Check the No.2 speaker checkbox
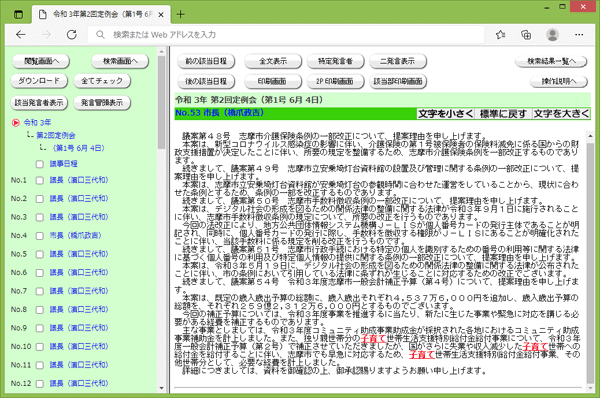Image resolution: width=600 pixels, height=398 pixels. (x=39, y=199)
